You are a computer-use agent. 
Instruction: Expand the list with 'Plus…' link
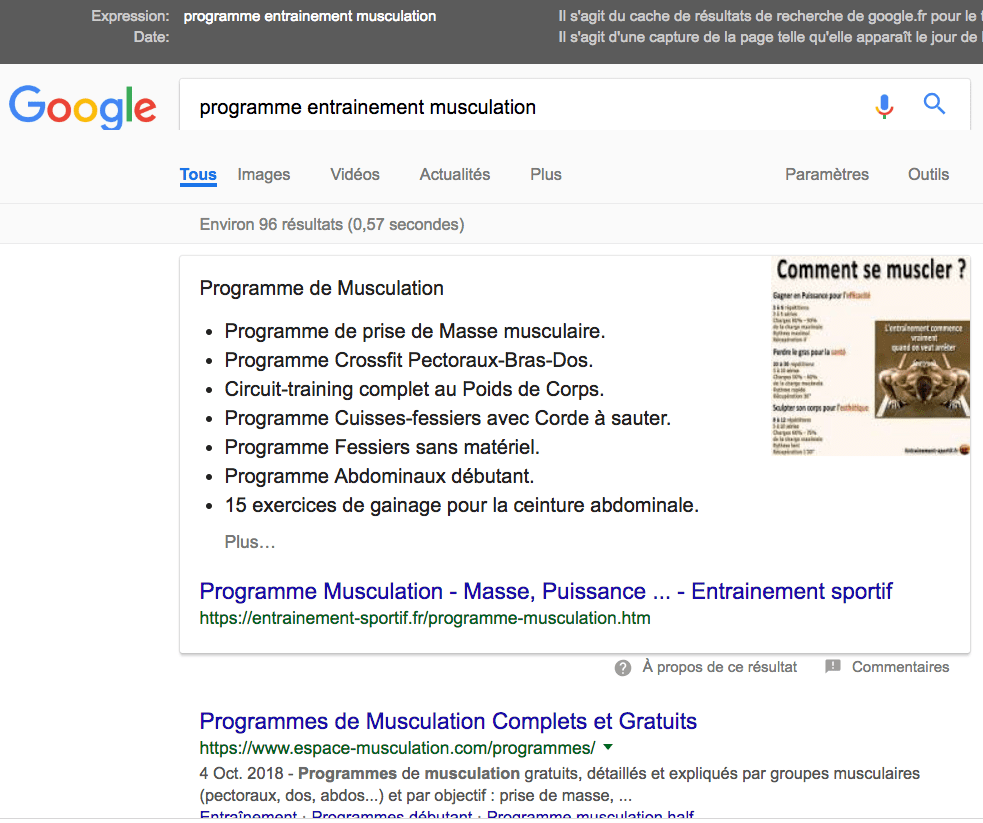[x=250, y=542]
